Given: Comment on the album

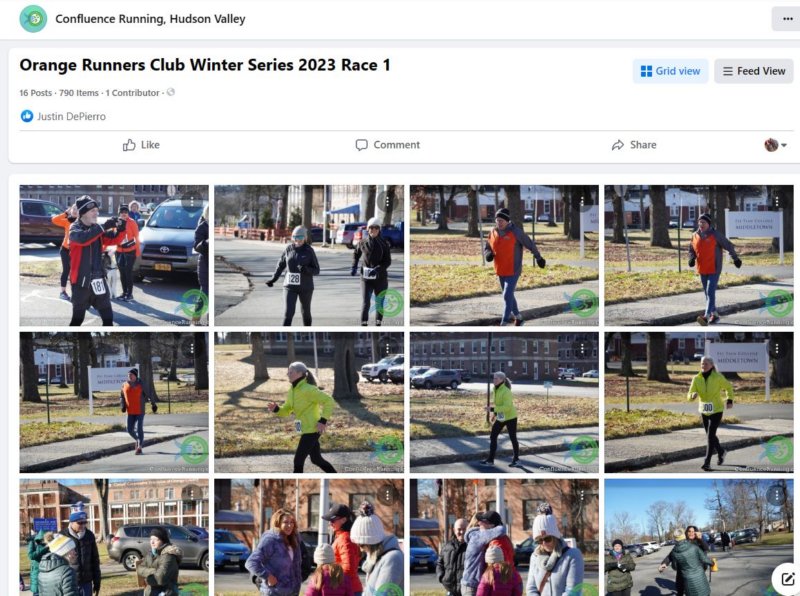Looking at the screenshot, I should click(x=388, y=145).
